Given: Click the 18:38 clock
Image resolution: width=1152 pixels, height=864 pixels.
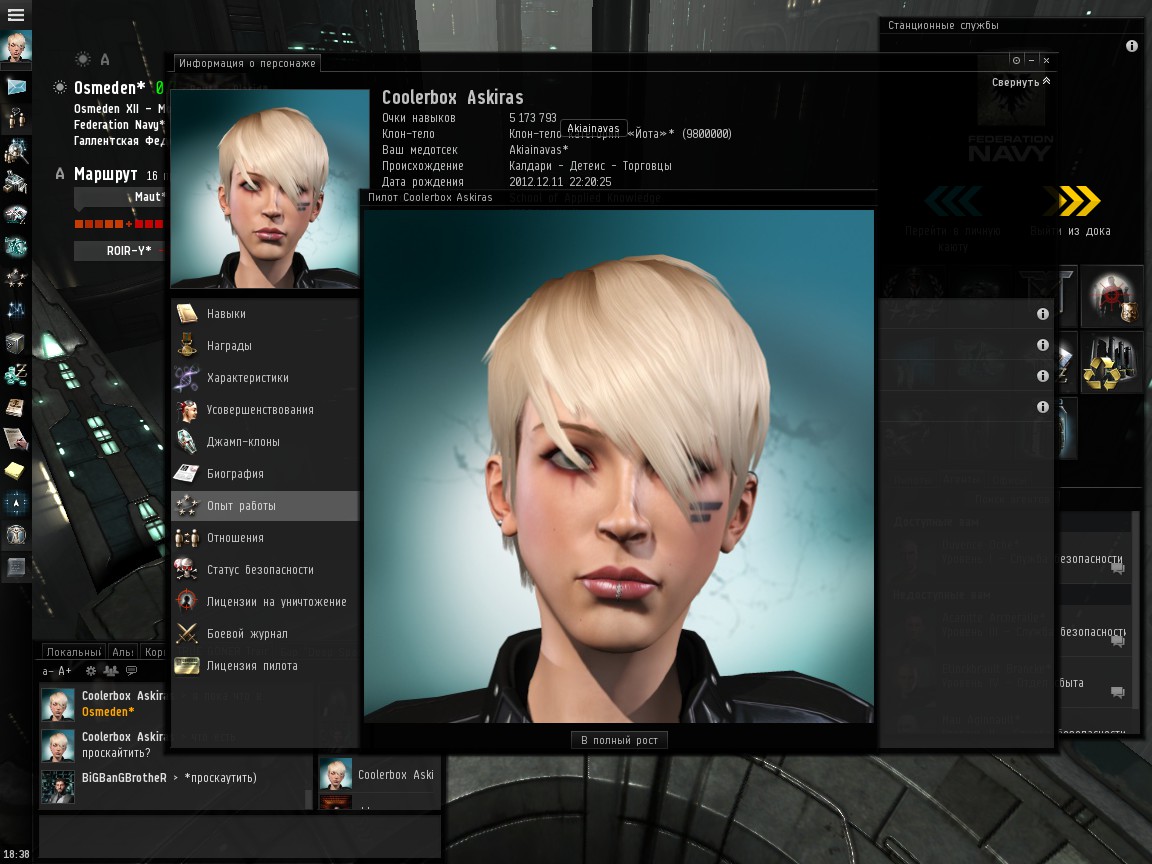Looking at the screenshot, I should (x=16, y=854).
